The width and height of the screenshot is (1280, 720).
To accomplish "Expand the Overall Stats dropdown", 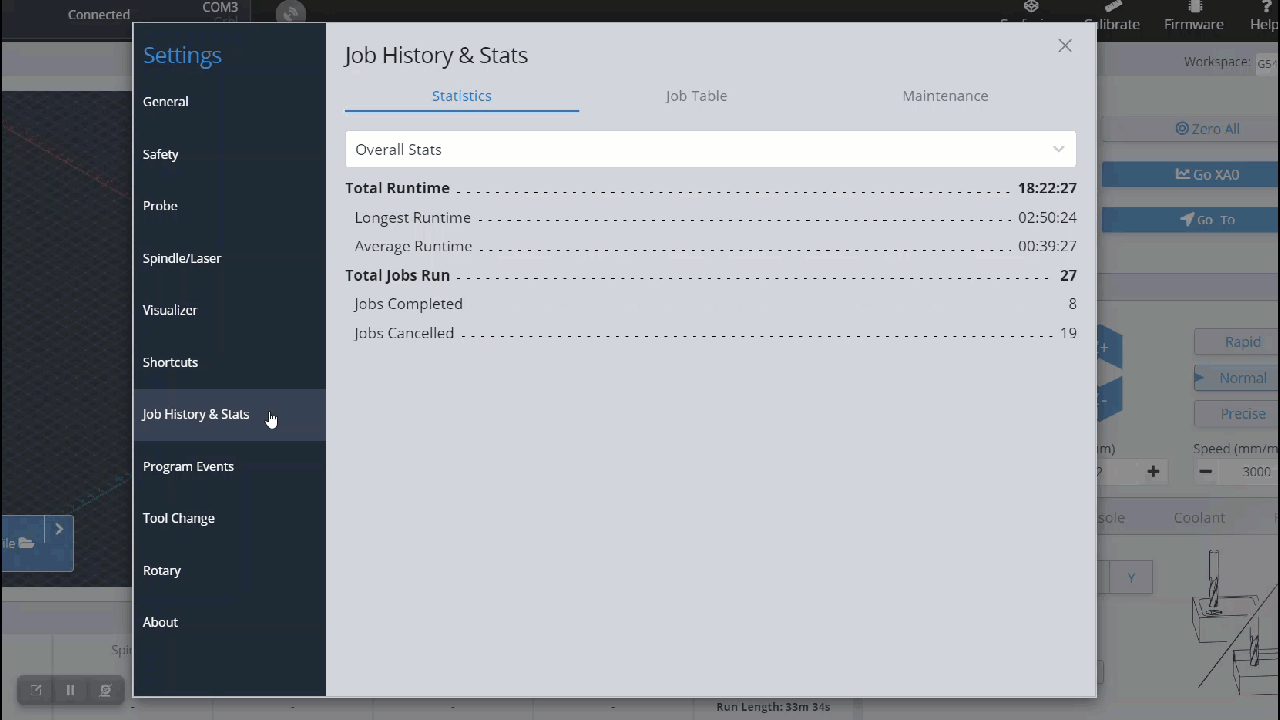I will [710, 149].
